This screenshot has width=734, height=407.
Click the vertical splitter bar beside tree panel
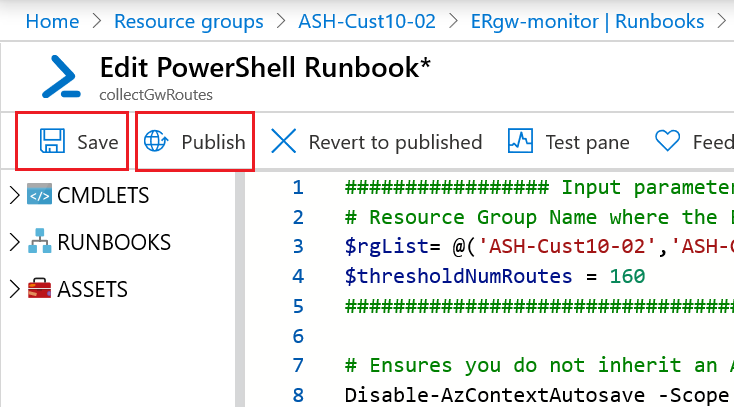(240, 289)
